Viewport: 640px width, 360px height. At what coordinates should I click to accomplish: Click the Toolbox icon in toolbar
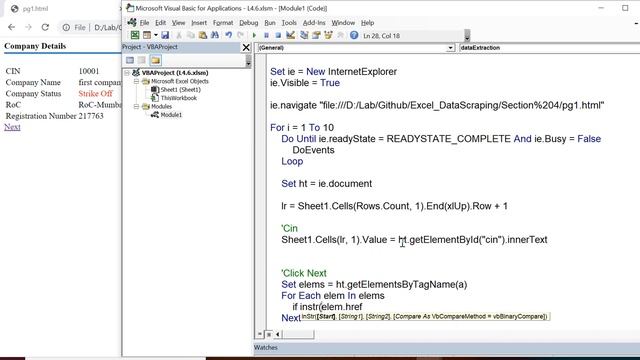pyautogui.click(x=340, y=36)
